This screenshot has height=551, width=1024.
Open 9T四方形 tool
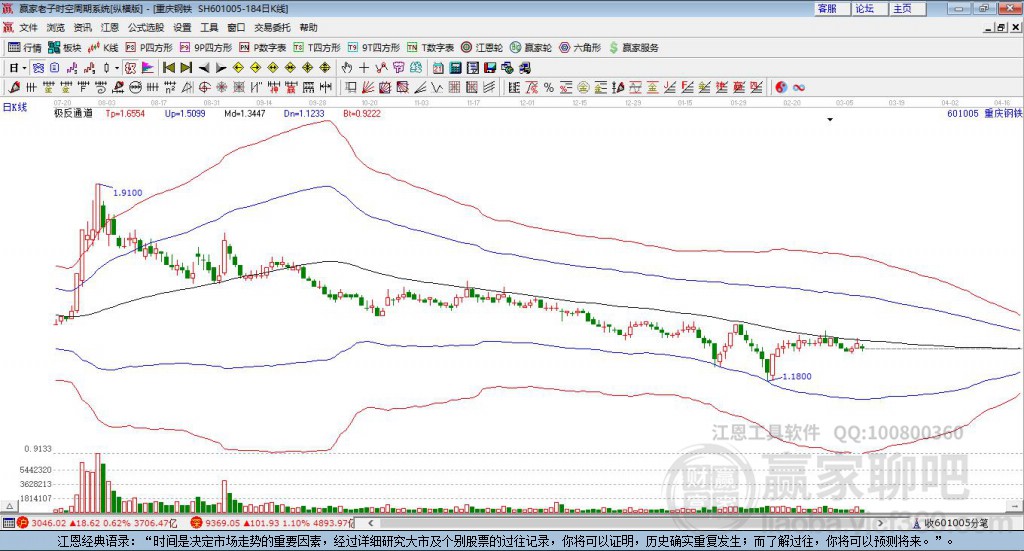point(374,48)
